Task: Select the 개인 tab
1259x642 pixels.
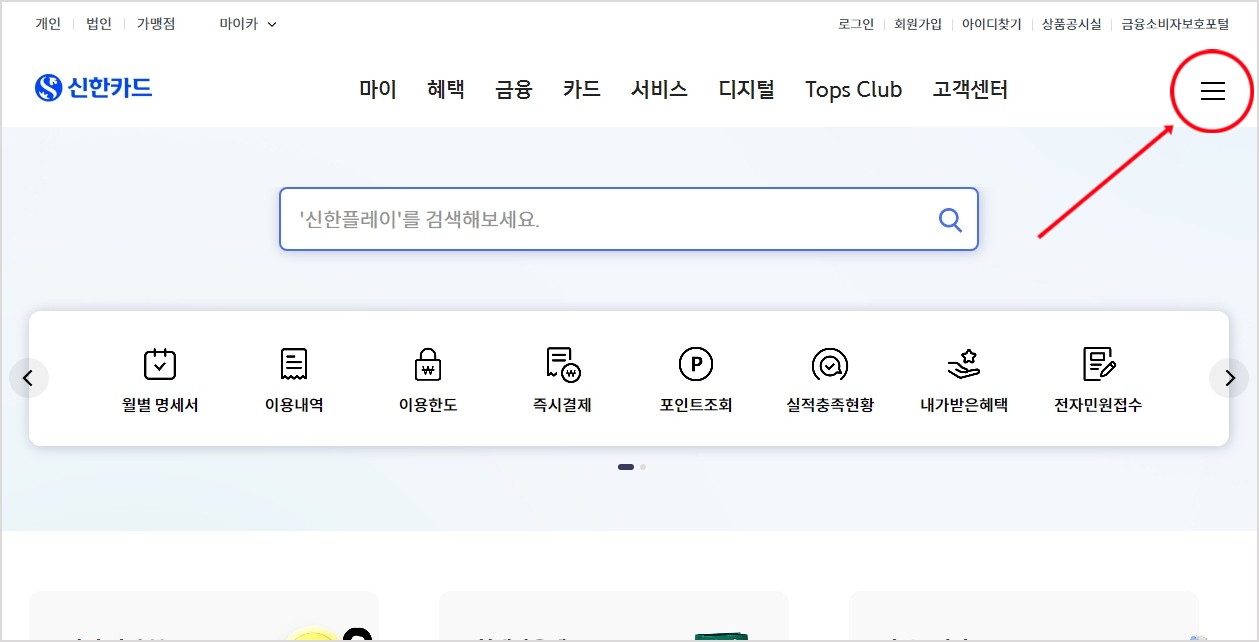Action: point(48,24)
